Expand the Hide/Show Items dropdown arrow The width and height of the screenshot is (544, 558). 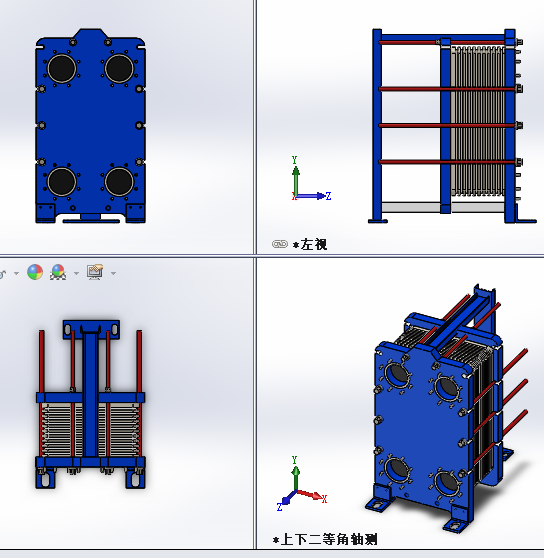(16, 273)
